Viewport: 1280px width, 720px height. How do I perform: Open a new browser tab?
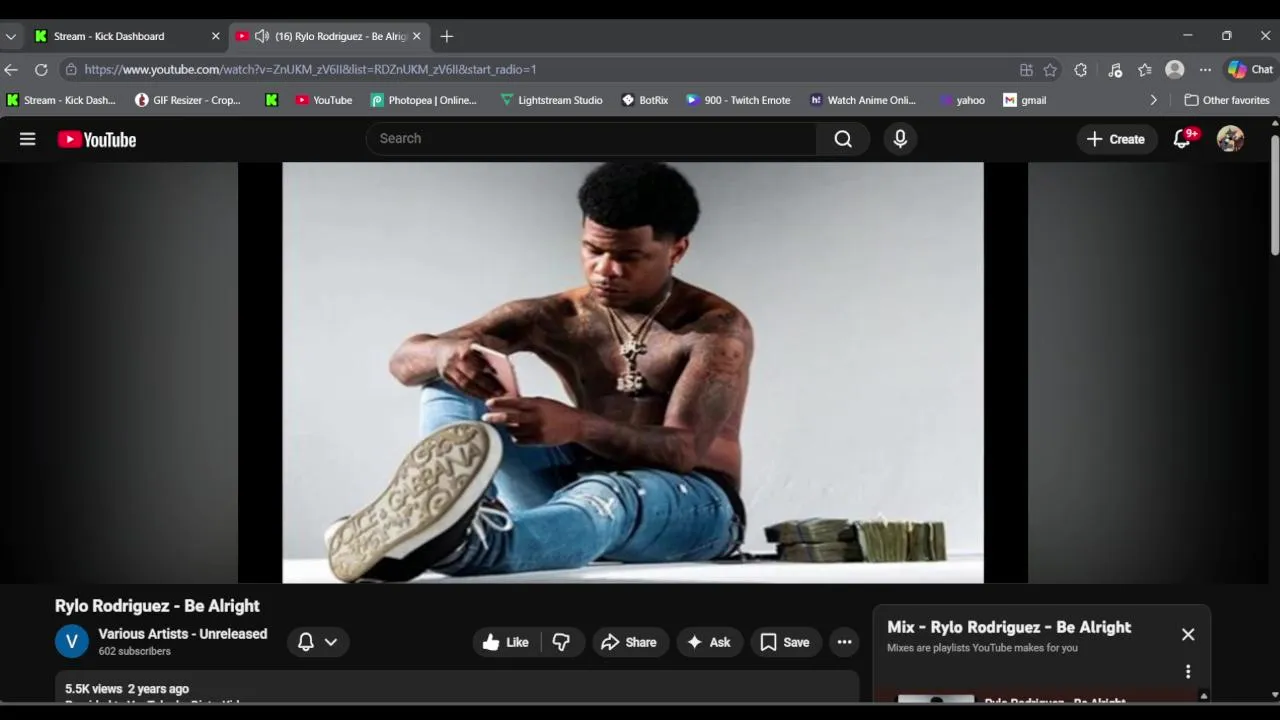[447, 36]
